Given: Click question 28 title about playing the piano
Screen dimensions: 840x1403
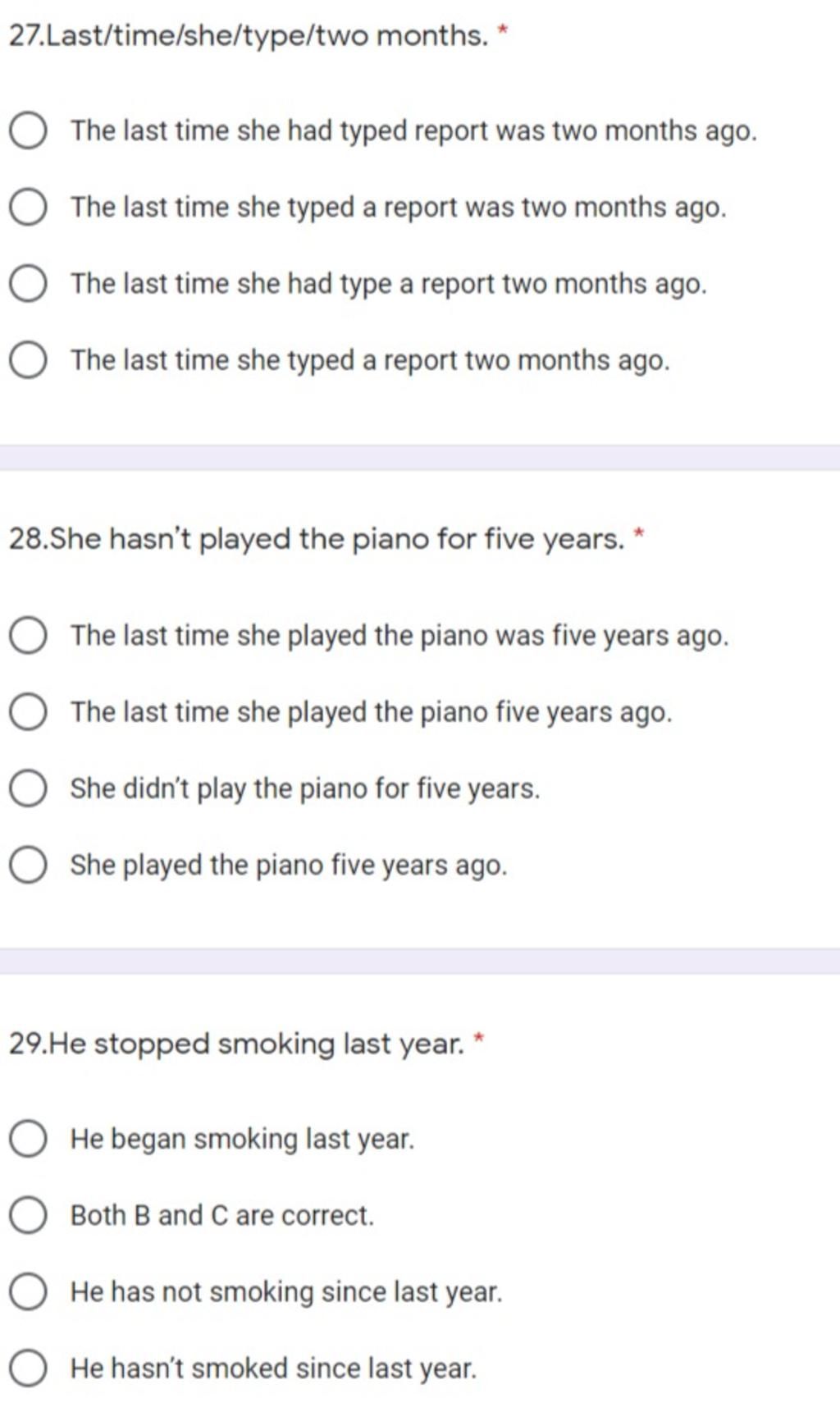Looking at the screenshot, I should [x=317, y=540].
